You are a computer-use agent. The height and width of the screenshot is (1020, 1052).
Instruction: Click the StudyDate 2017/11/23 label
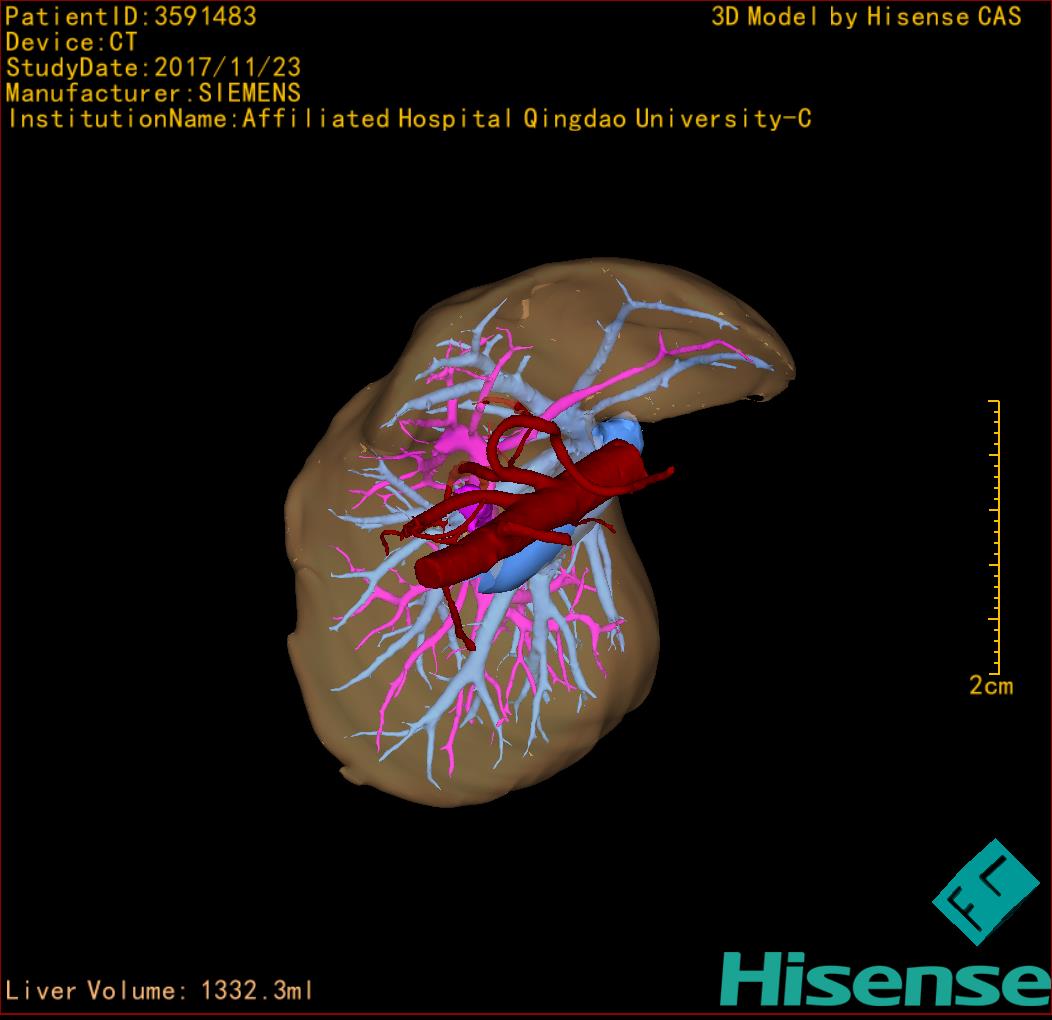tap(153, 69)
